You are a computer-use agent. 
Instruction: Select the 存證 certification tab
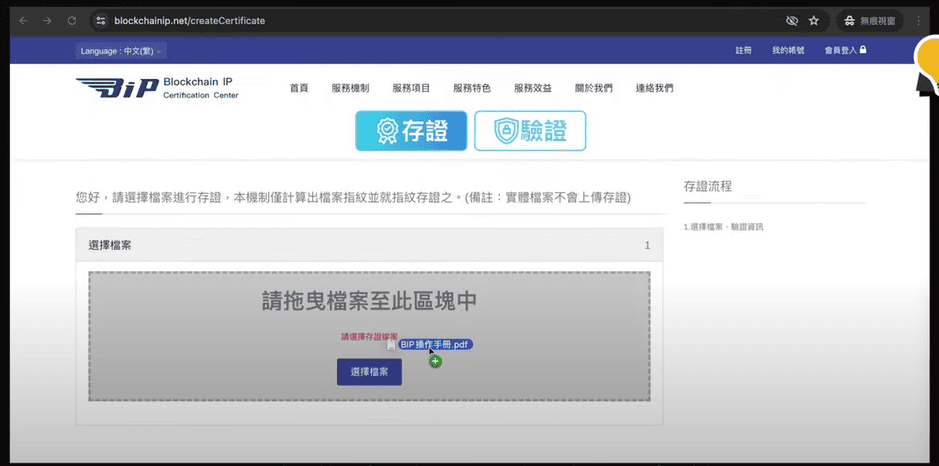point(411,131)
